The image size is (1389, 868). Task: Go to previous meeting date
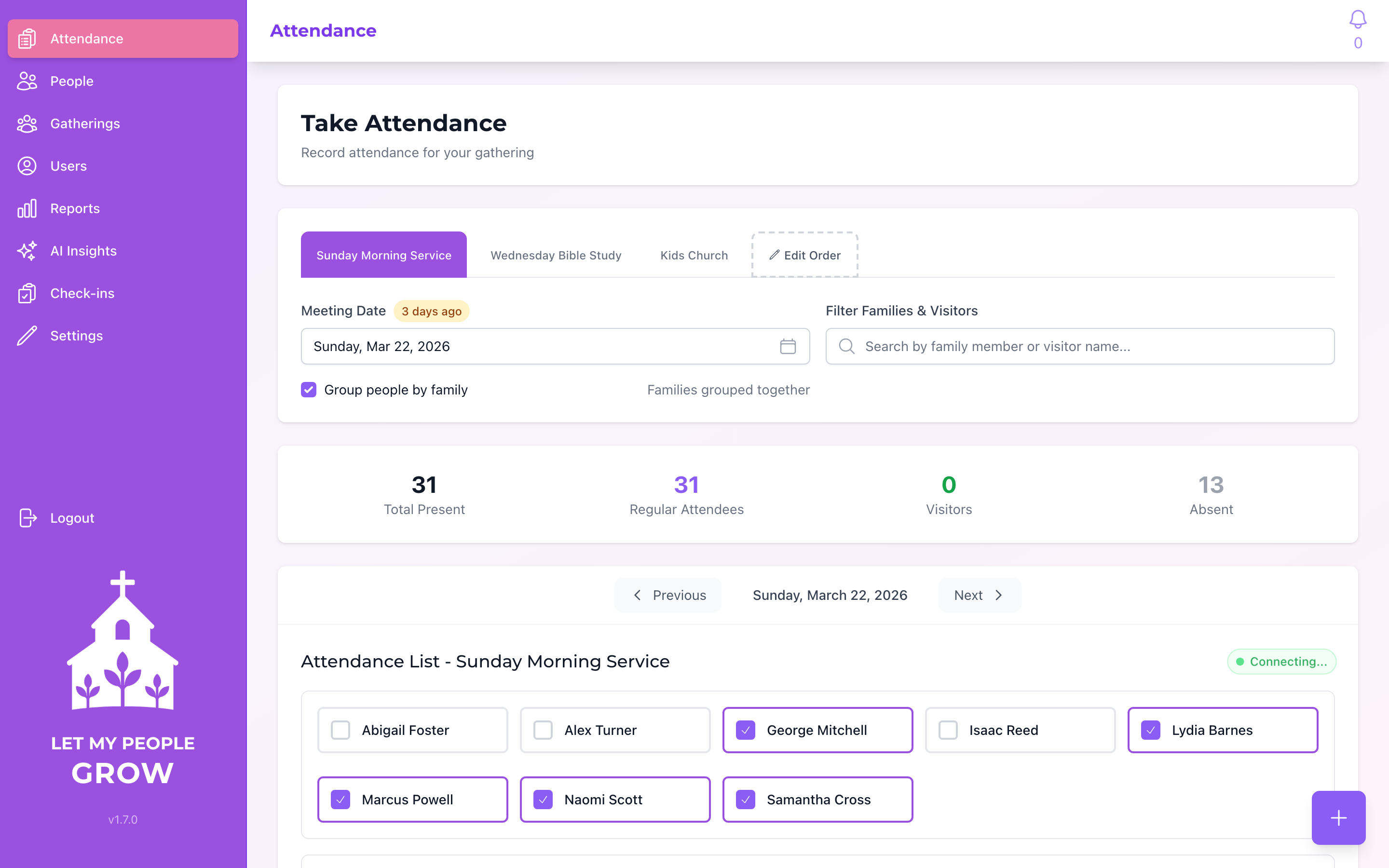tap(668, 595)
